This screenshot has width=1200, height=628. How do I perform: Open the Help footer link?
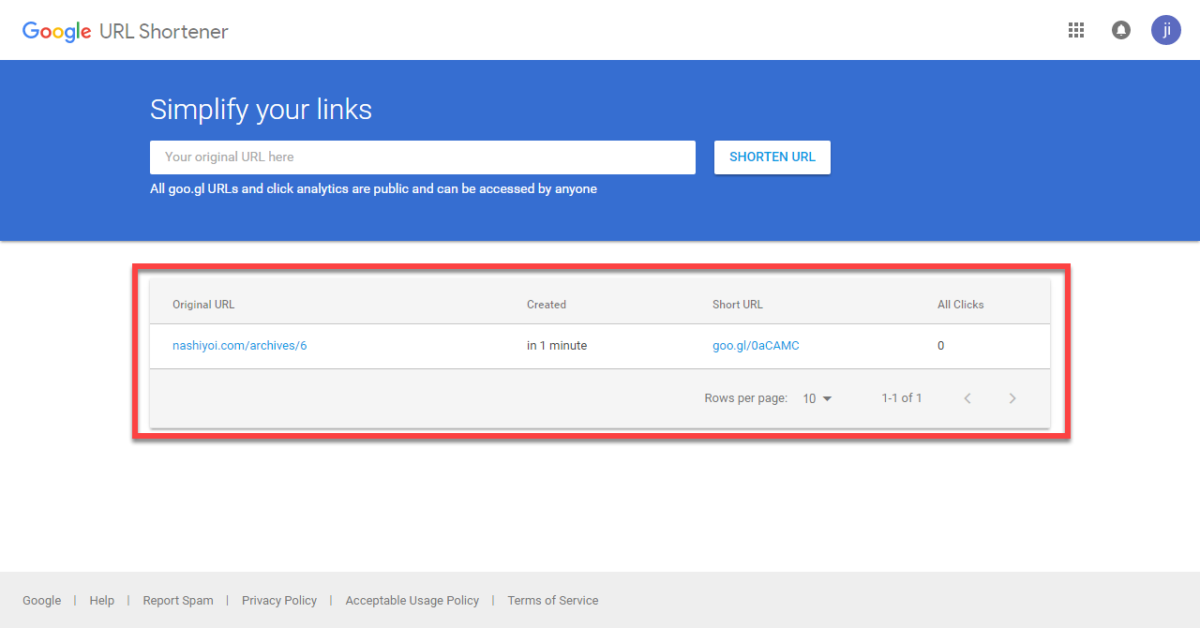click(x=102, y=600)
